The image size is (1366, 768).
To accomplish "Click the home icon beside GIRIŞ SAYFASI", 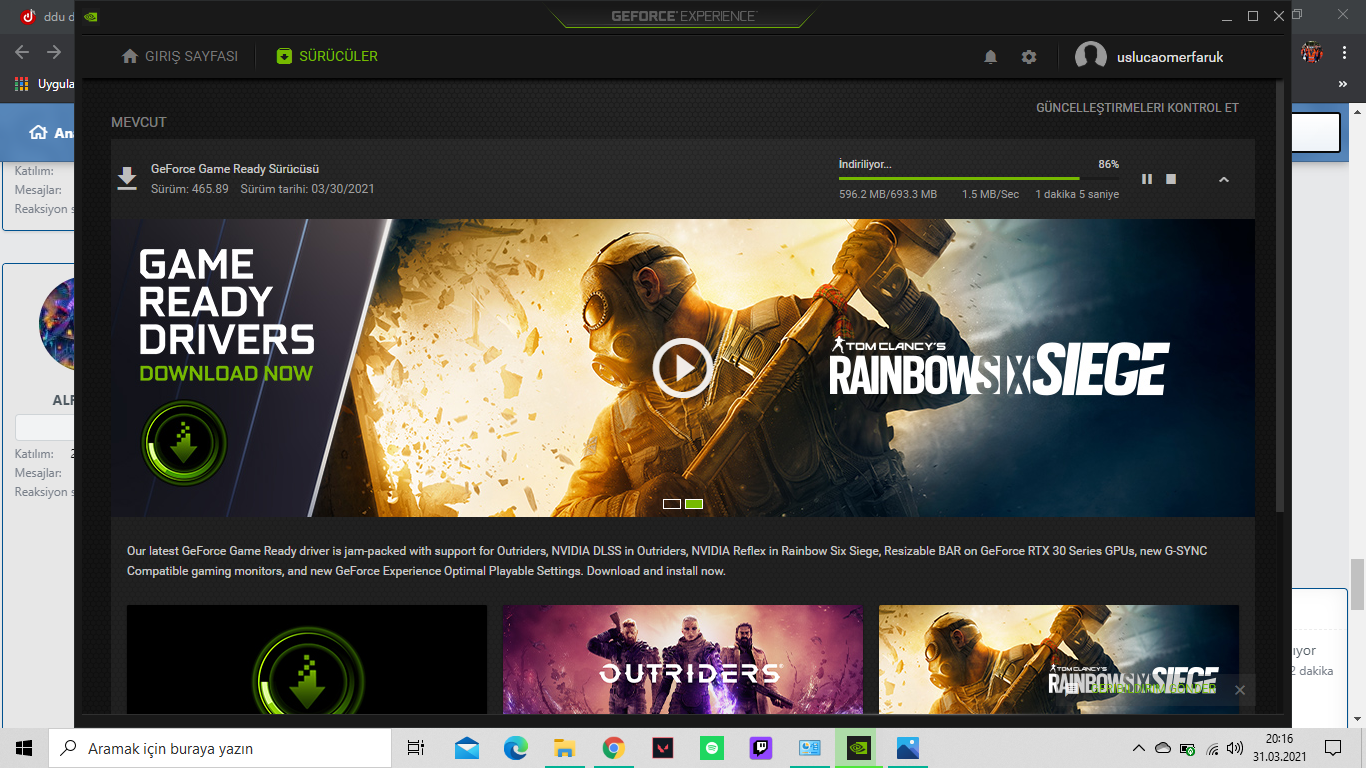I will point(130,56).
